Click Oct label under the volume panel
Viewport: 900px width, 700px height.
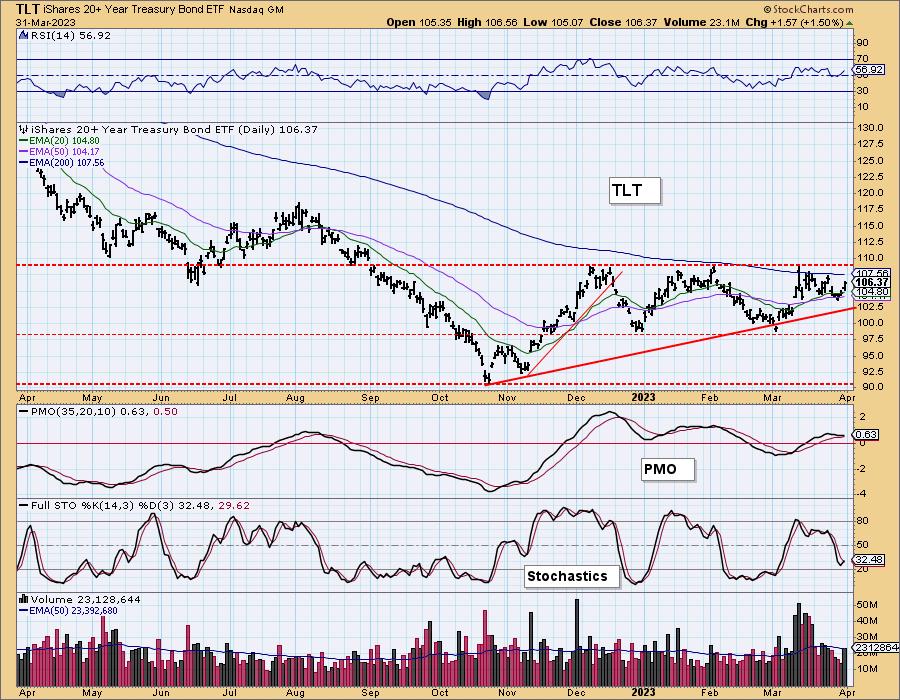[440, 693]
